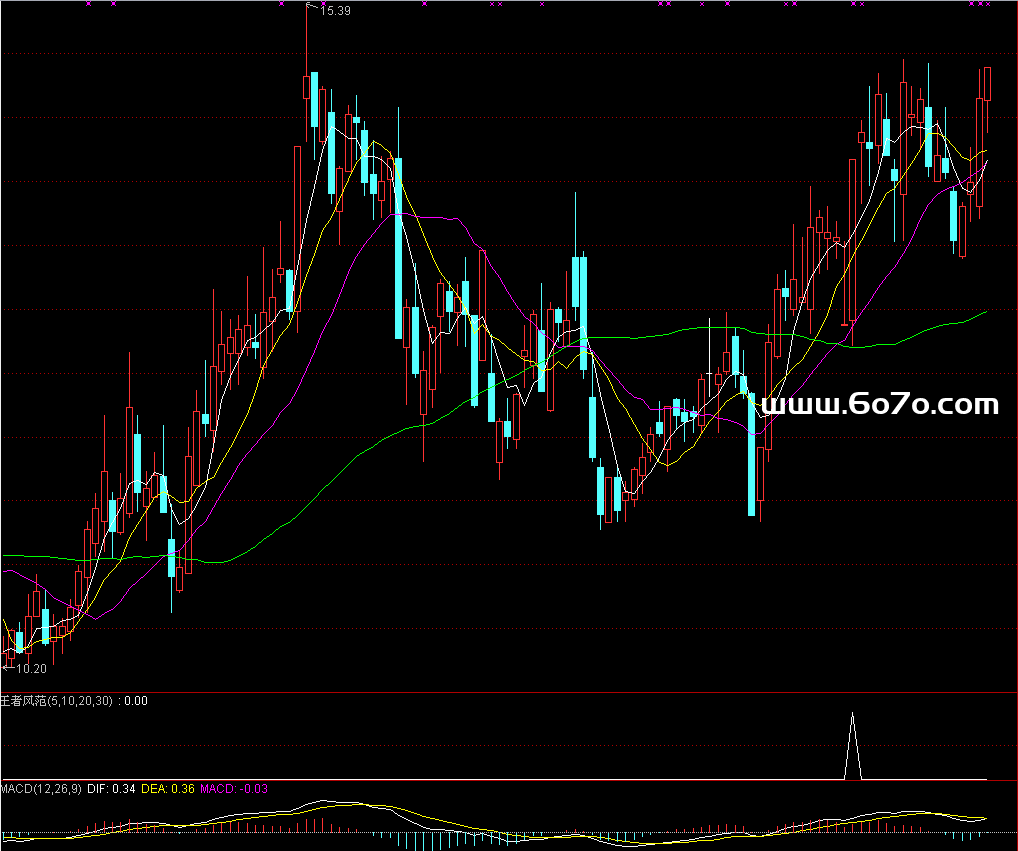Click the leftmost magenta x marker at top

(88, 4)
